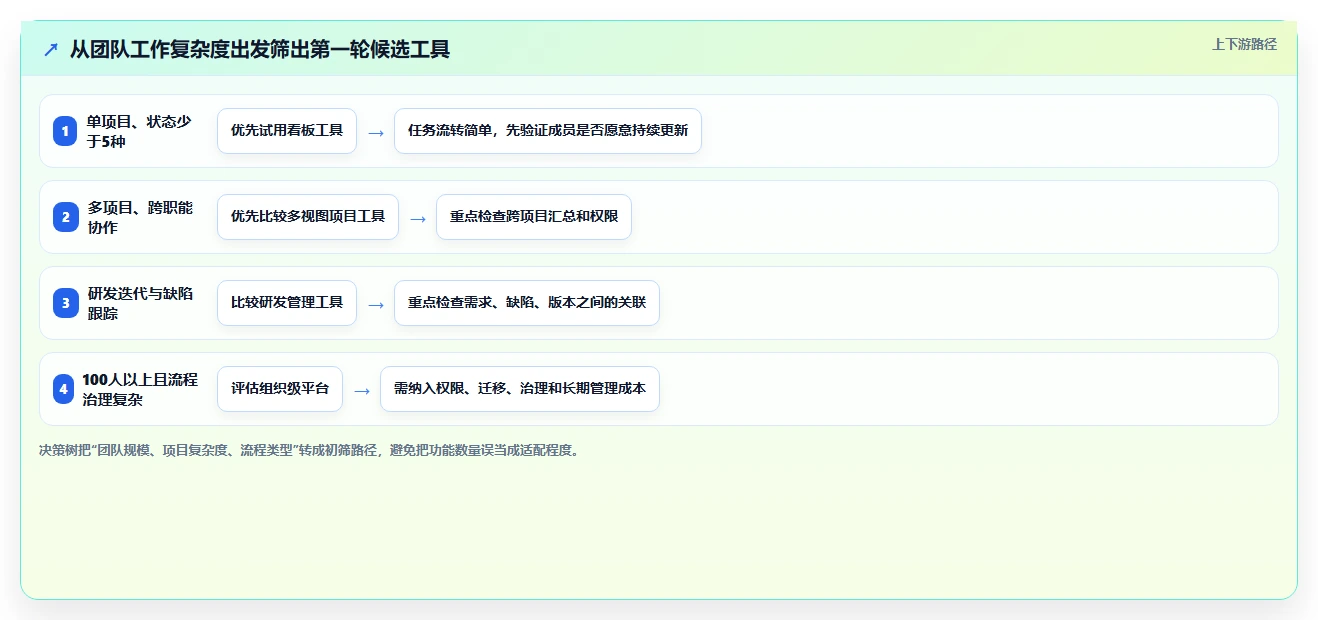1318x620 pixels.
Task: Click step badge 2 for multi-project
Action: pos(65,217)
